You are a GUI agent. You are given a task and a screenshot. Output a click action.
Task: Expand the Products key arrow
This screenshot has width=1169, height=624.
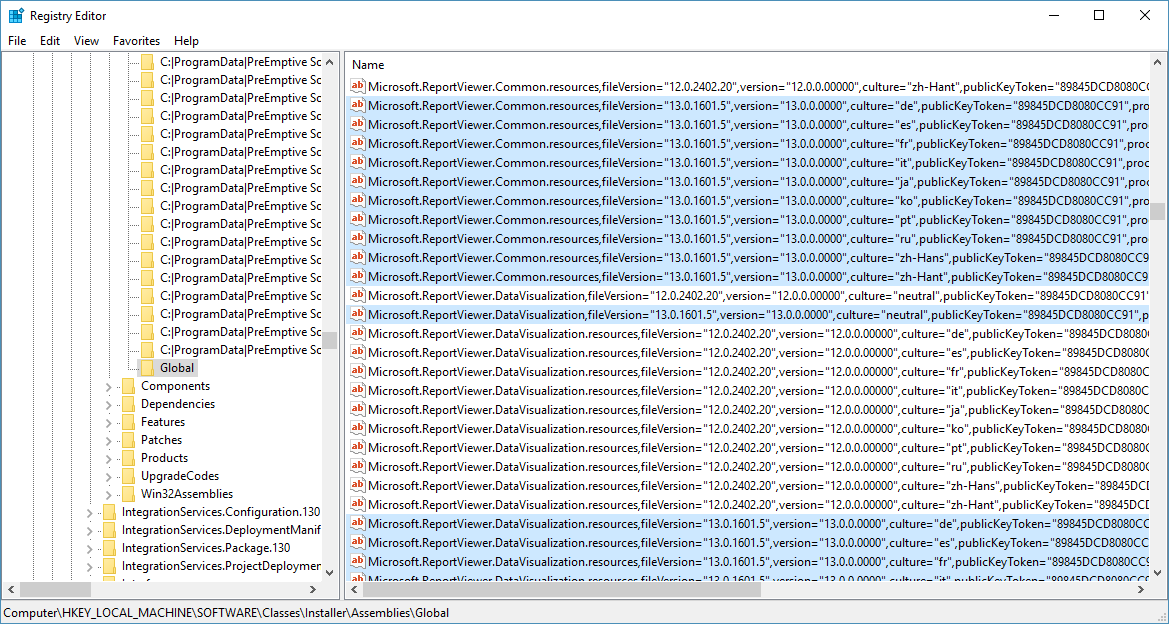[x=109, y=458]
